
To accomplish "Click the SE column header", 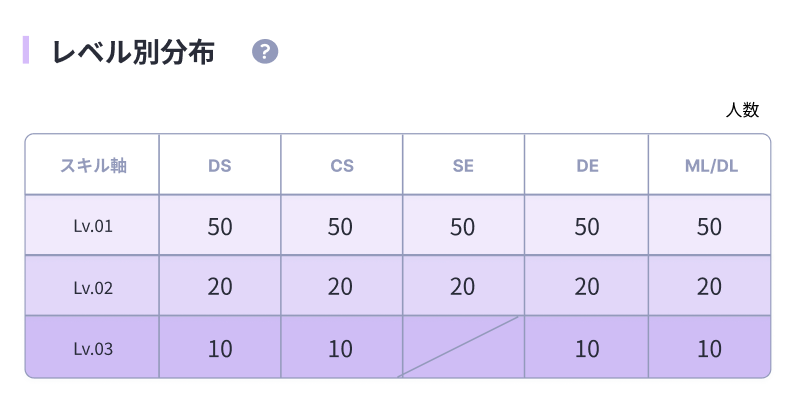I will point(463,165).
